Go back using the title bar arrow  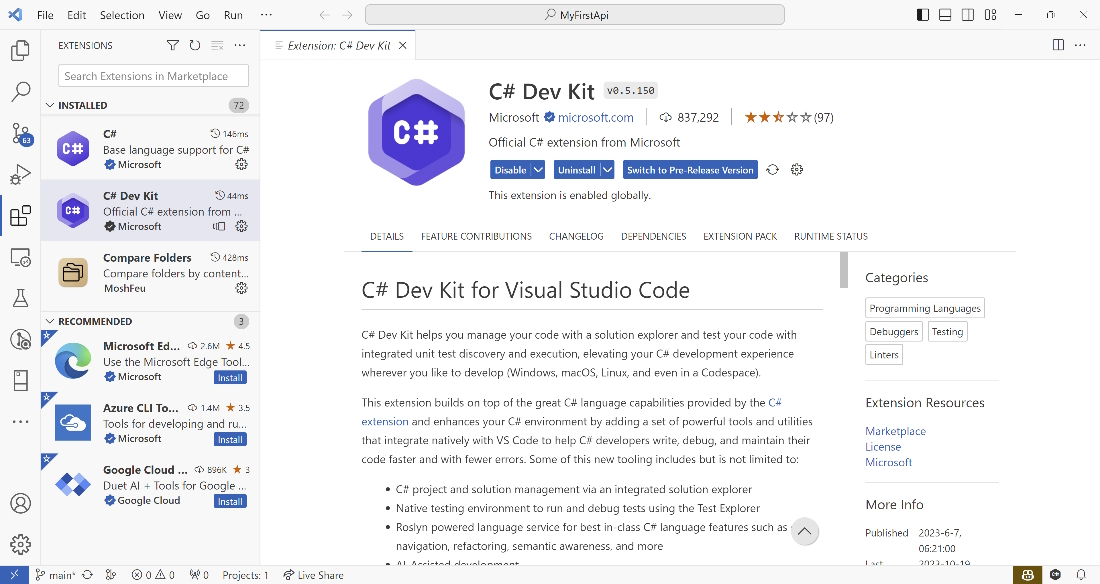click(324, 15)
